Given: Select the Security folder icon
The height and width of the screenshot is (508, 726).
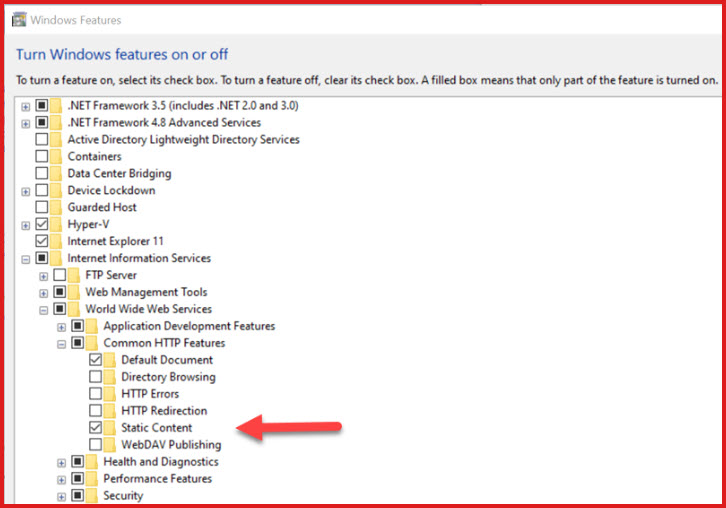Looking at the screenshot, I should point(92,495).
